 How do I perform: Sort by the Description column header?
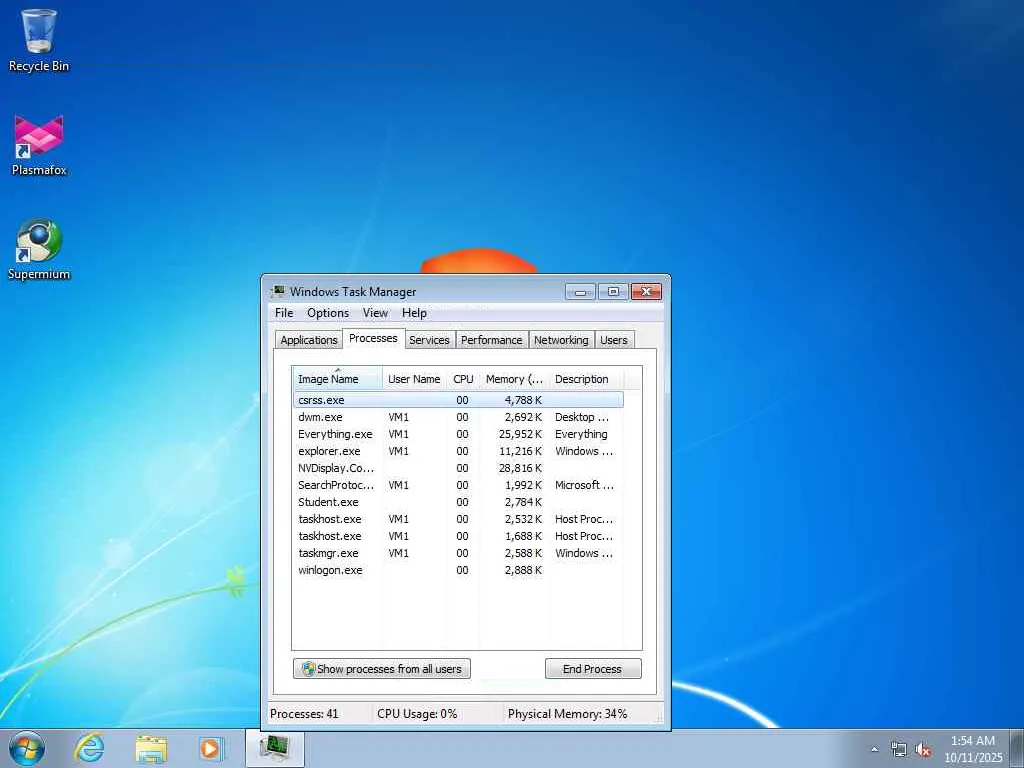coord(586,379)
